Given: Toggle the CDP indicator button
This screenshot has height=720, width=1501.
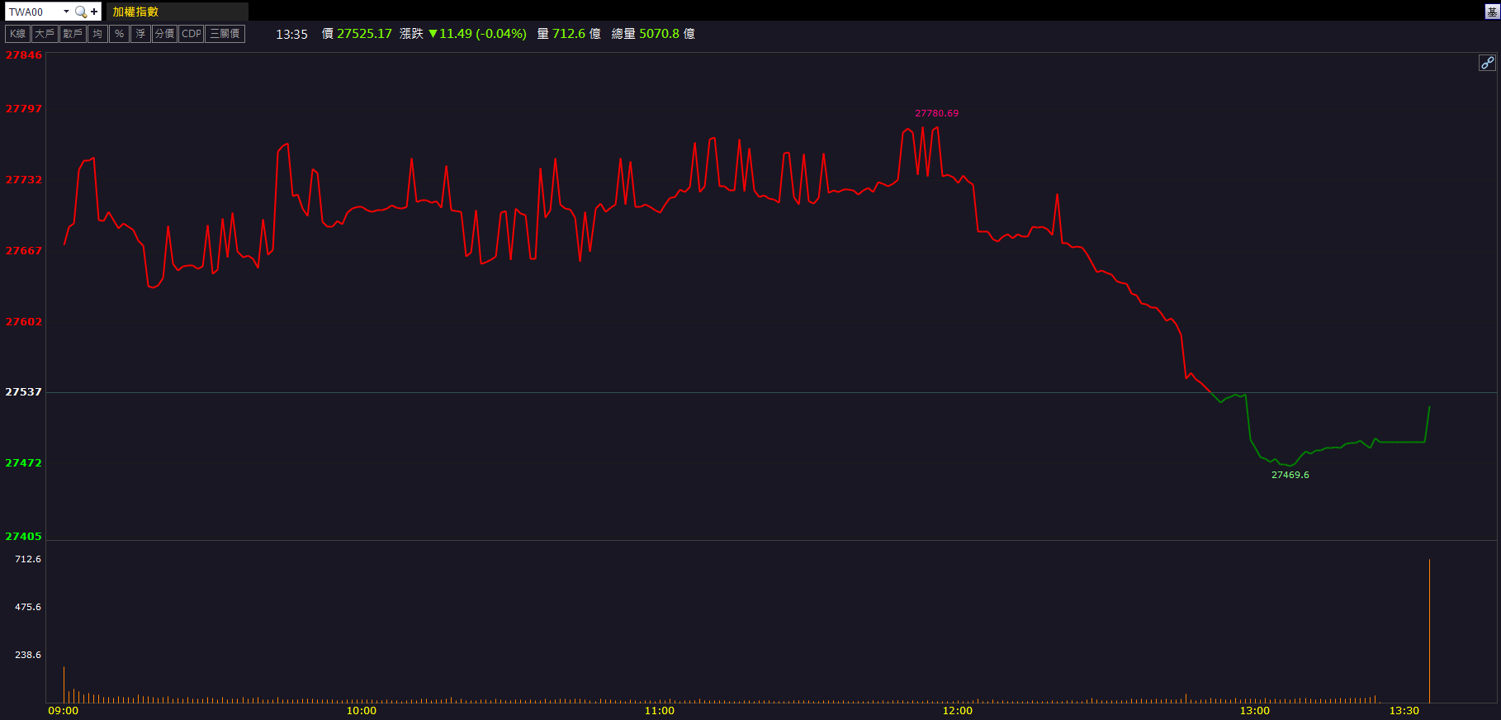Looking at the screenshot, I should point(191,34).
